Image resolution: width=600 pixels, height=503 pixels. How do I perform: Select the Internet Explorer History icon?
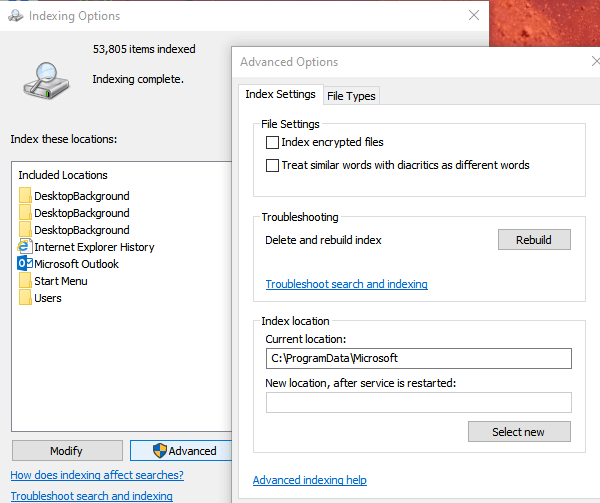pos(24,247)
